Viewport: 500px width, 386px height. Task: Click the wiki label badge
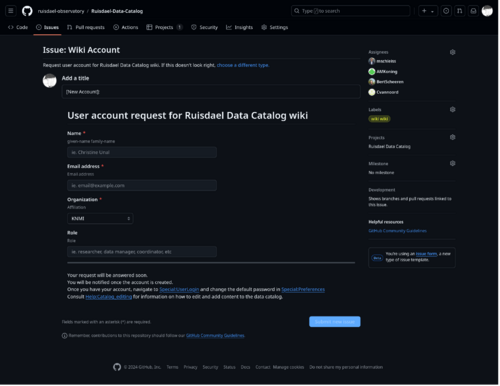pos(379,119)
